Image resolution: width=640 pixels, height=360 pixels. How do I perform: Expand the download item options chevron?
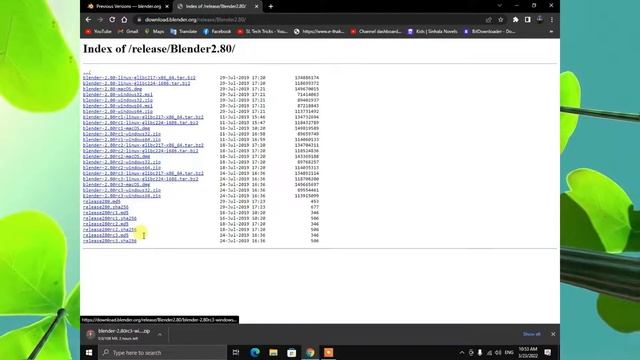(160, 334)
